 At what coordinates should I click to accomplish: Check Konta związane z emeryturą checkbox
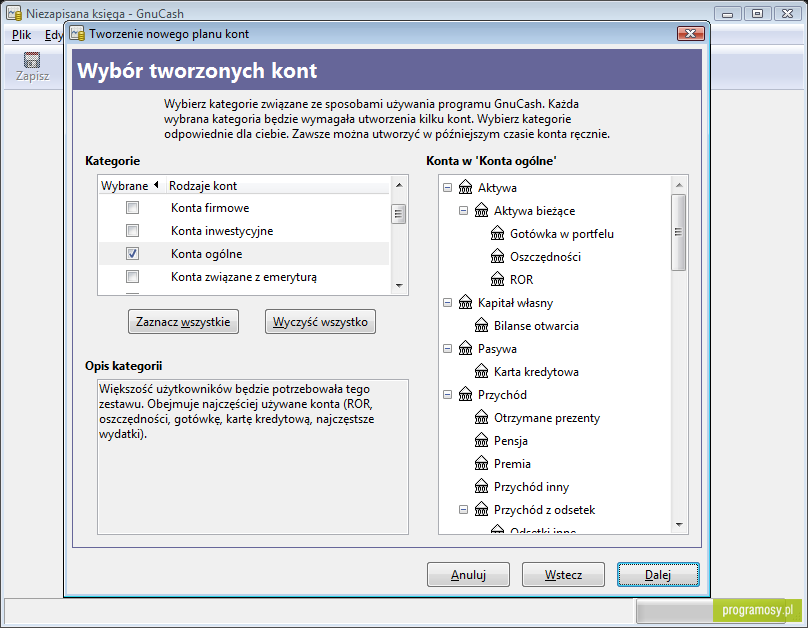[x=132, y=277]
